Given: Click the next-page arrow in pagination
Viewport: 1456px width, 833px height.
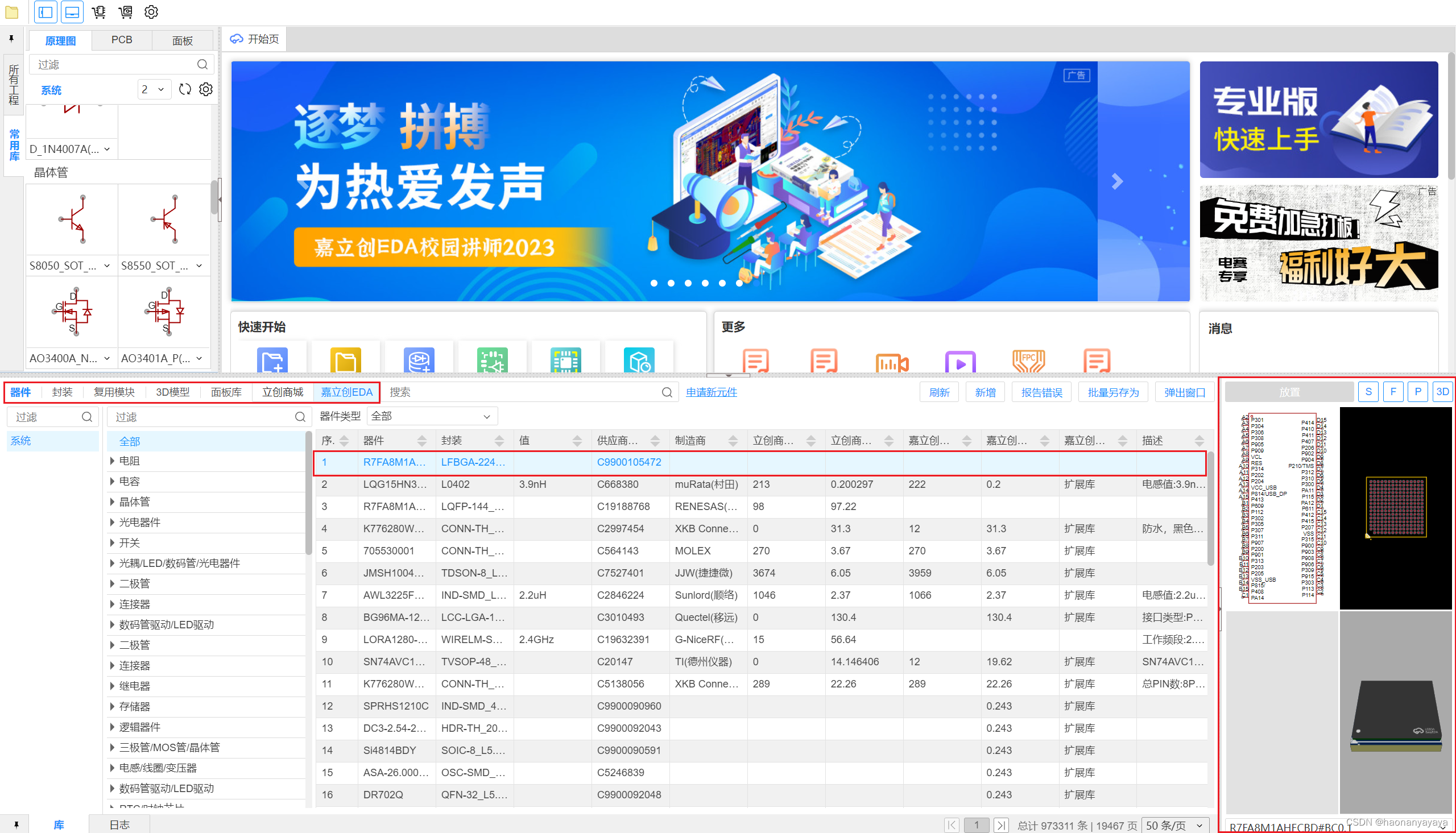Looking at the screenshot, I should click(1000, 825).
